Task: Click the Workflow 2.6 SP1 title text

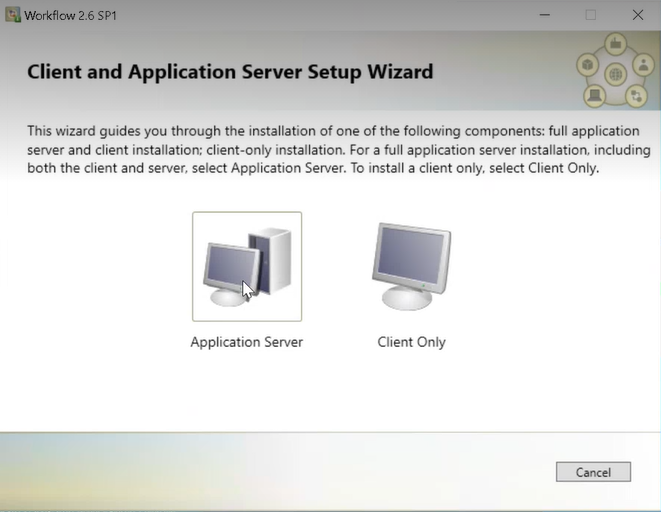Action: pos(70,16)
